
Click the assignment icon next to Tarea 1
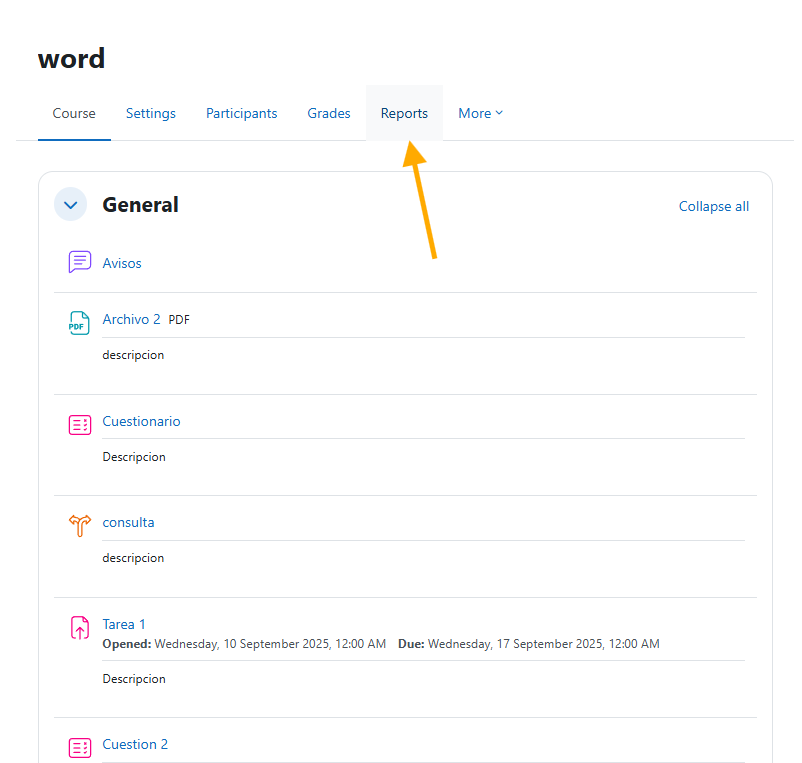pyautogui.click(x=79, y=627)
